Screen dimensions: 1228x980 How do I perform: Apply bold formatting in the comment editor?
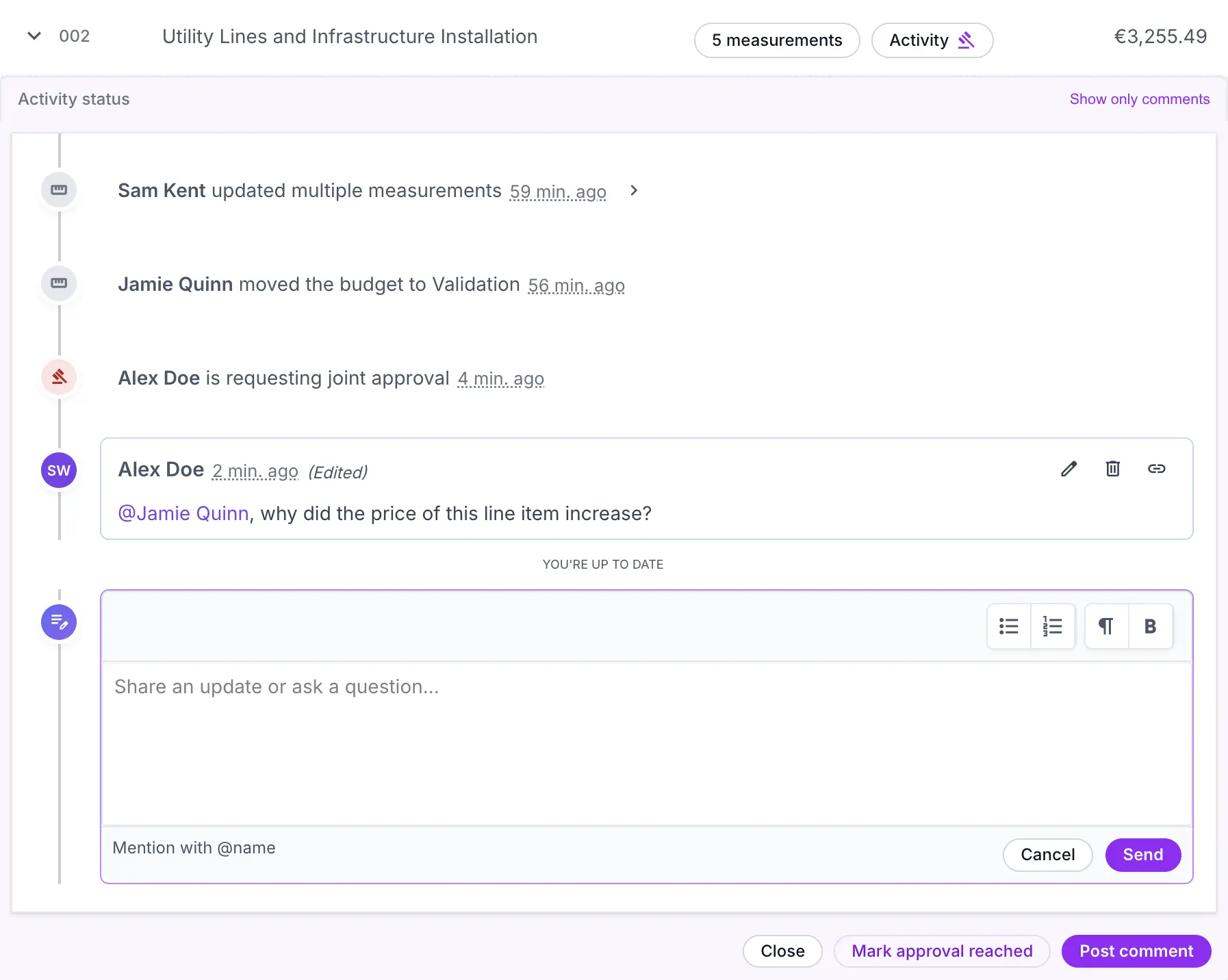click(1151, 626)
